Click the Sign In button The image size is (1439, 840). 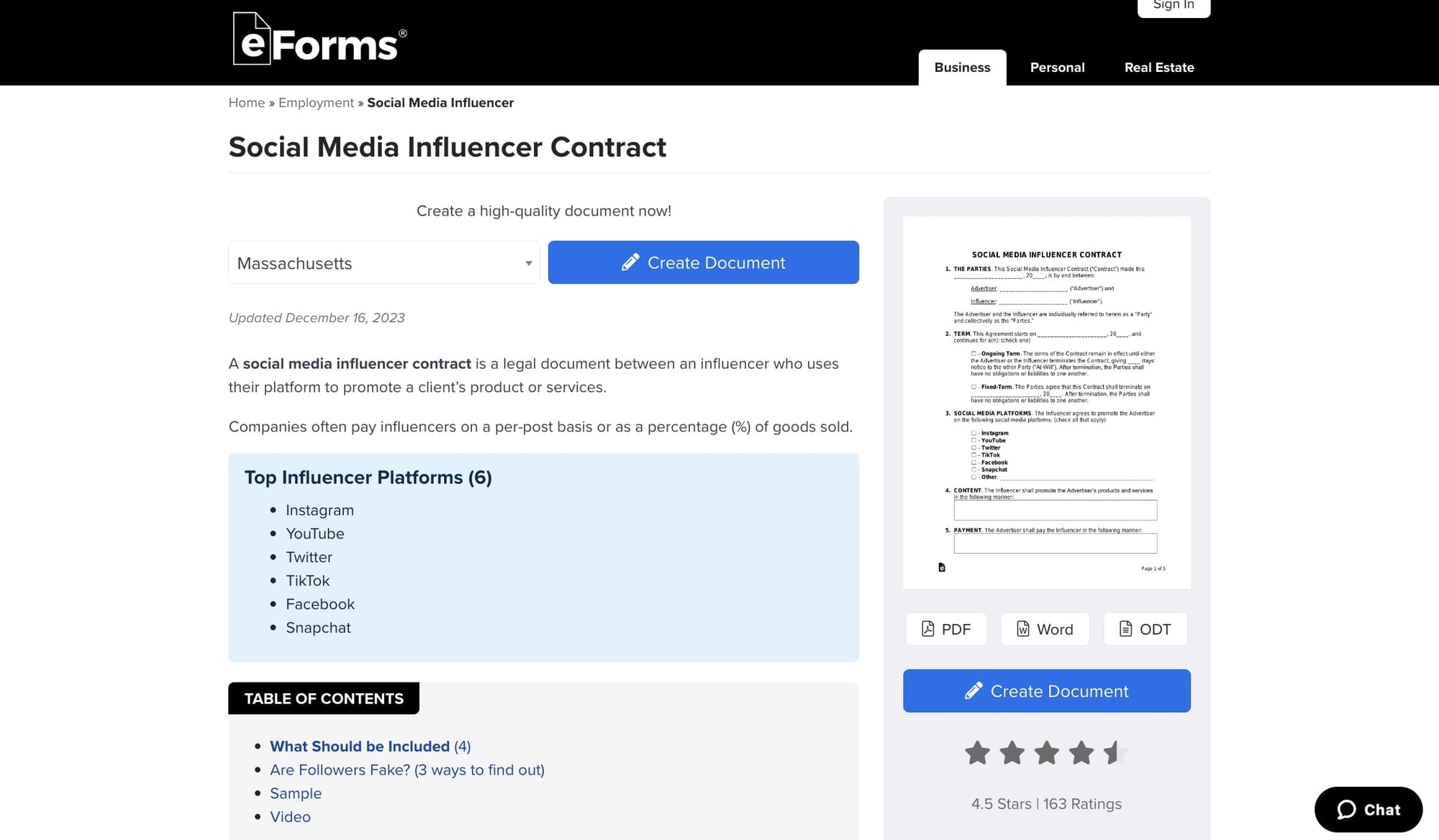(1174, 5)
